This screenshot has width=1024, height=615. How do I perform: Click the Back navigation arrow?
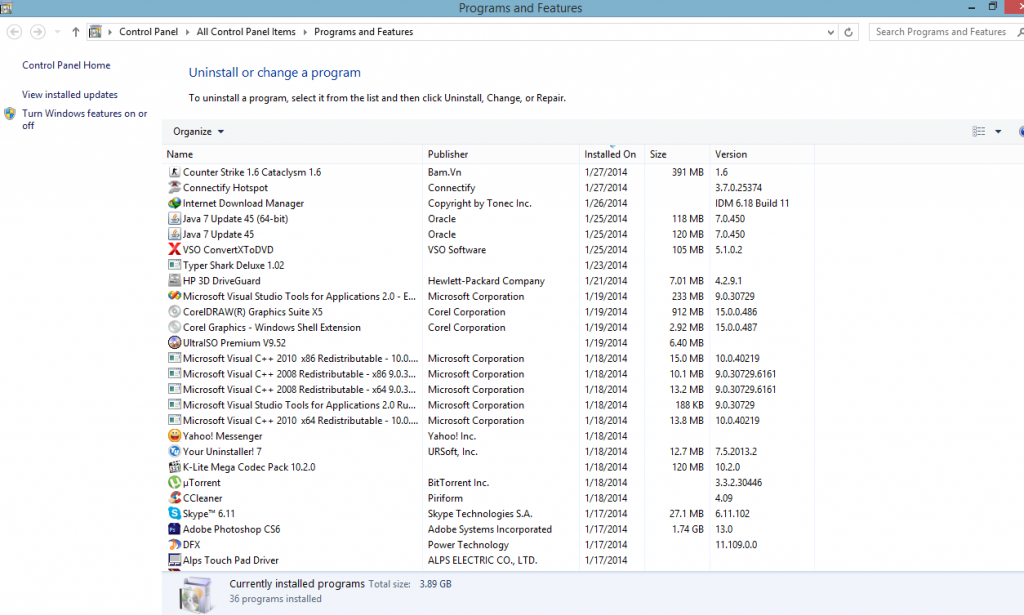point(14,31)
